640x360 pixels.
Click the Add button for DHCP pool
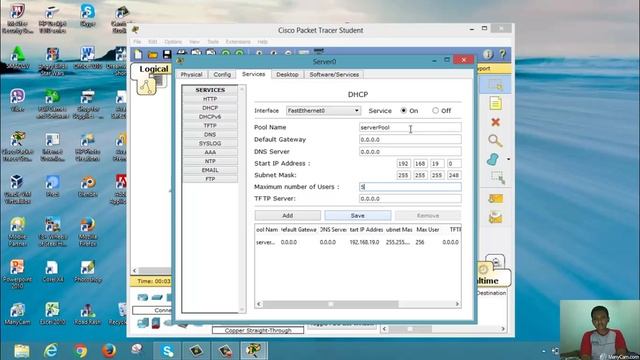tap(287, 216)
